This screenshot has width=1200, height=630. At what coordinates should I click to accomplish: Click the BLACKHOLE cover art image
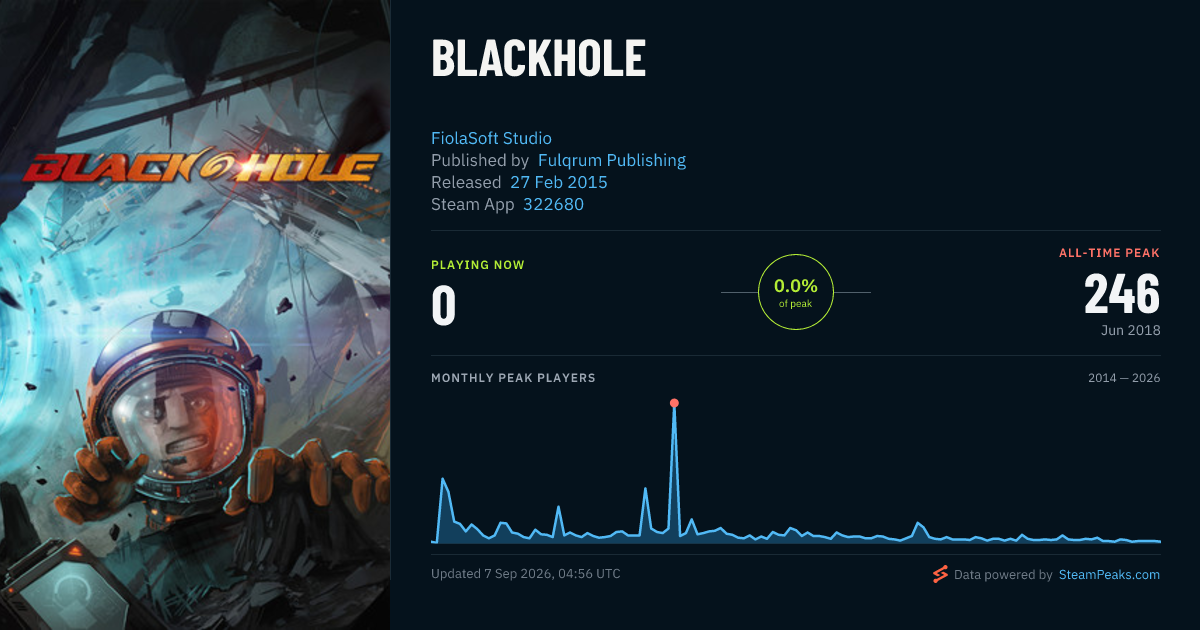pos(195,315)
